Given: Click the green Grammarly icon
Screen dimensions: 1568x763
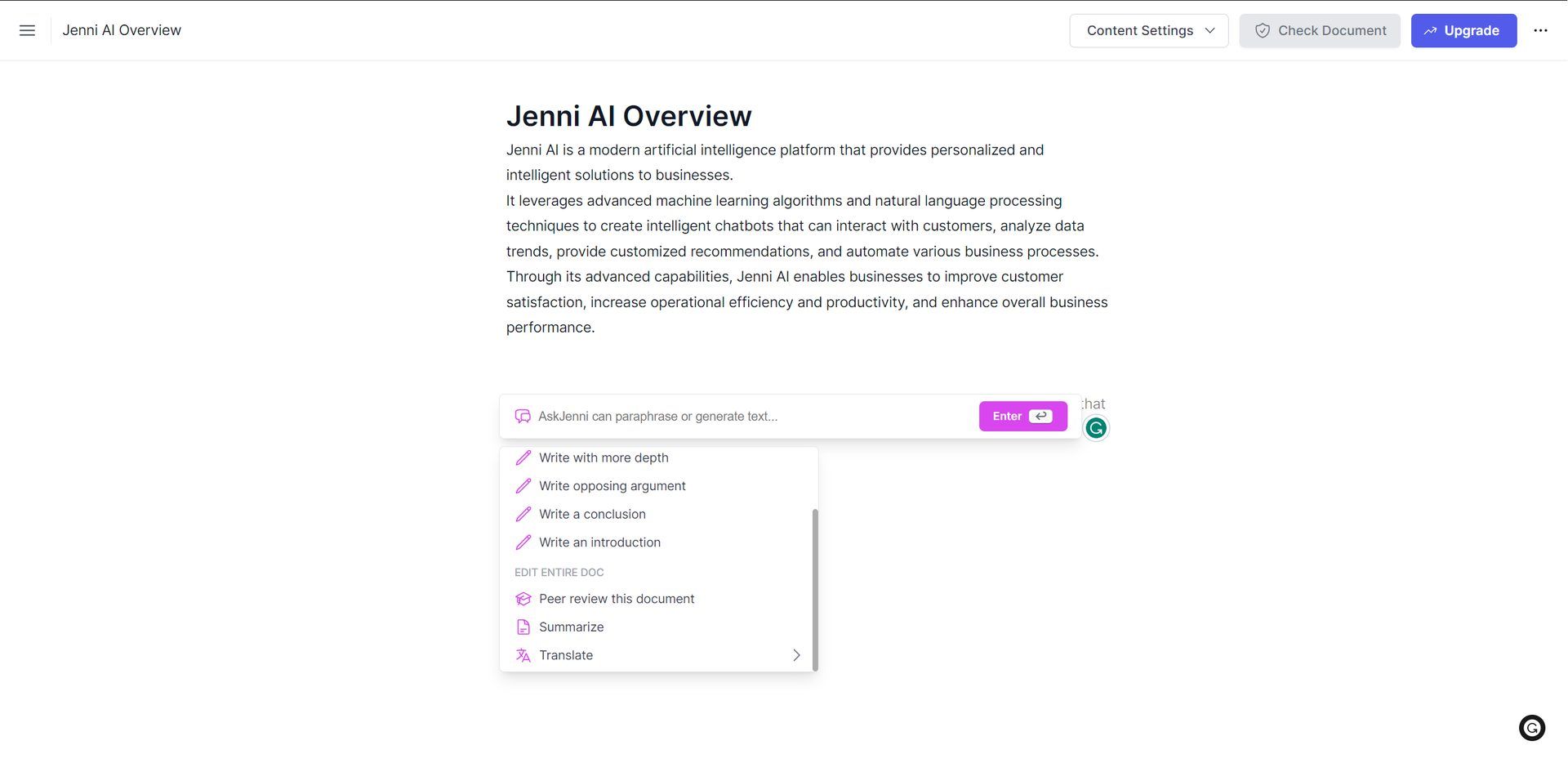Looking at the screenshot, I should 1096,427.
